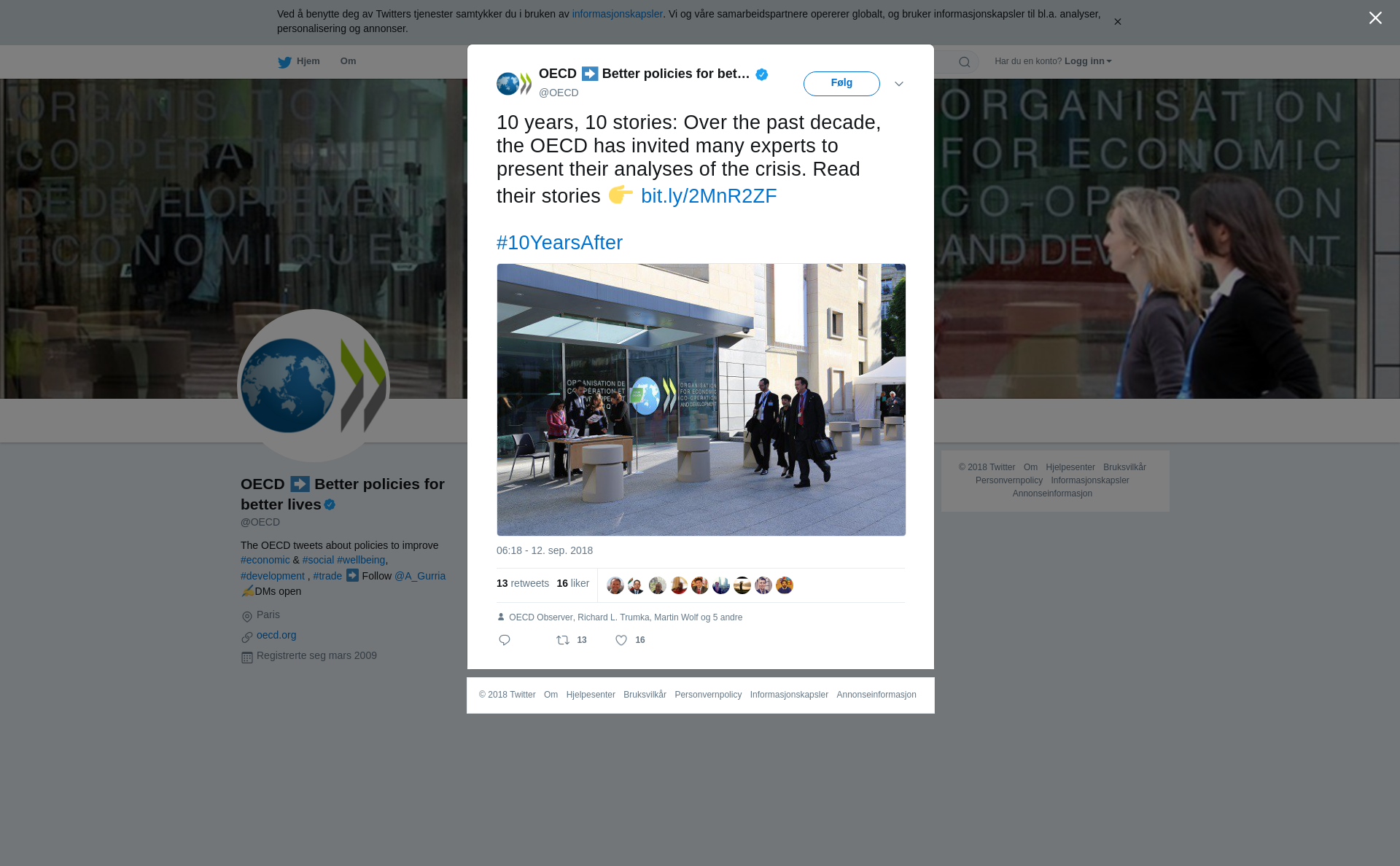Click the fourth liker avatar

pos(679,585)
